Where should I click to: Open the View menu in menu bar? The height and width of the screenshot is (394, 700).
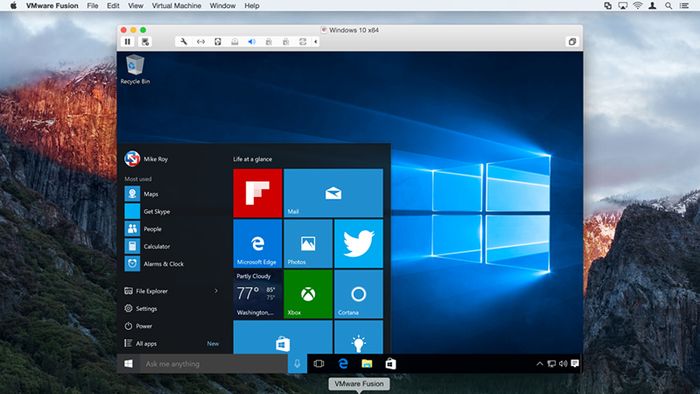[135, 6]
